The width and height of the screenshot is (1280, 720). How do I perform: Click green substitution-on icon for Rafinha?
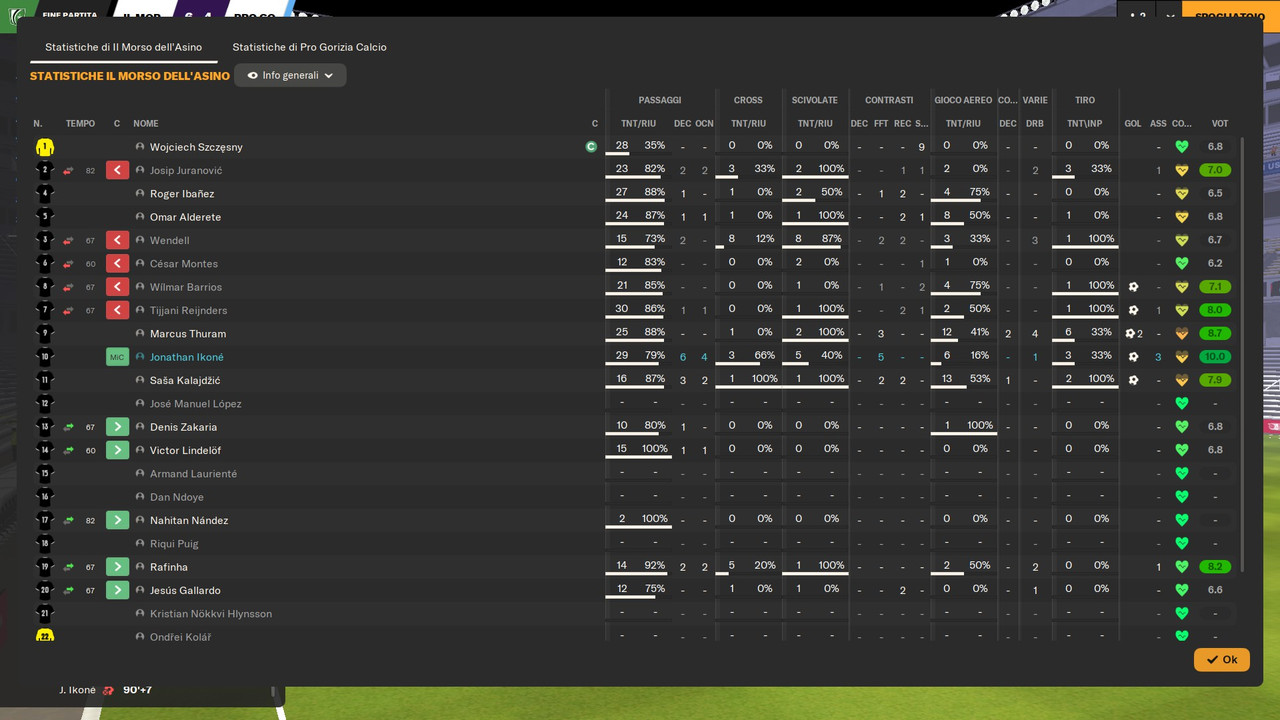click(118, 567)
